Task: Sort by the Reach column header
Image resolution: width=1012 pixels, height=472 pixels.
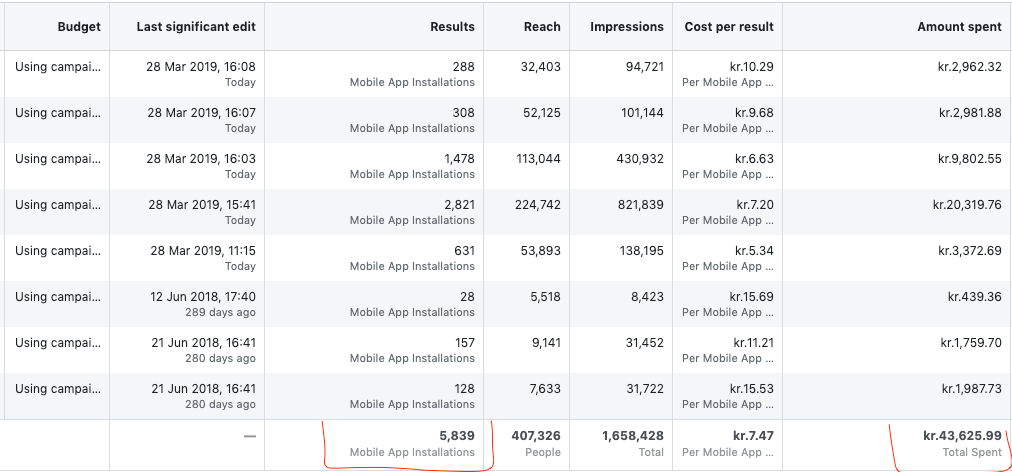Action: tap(542, 27)
